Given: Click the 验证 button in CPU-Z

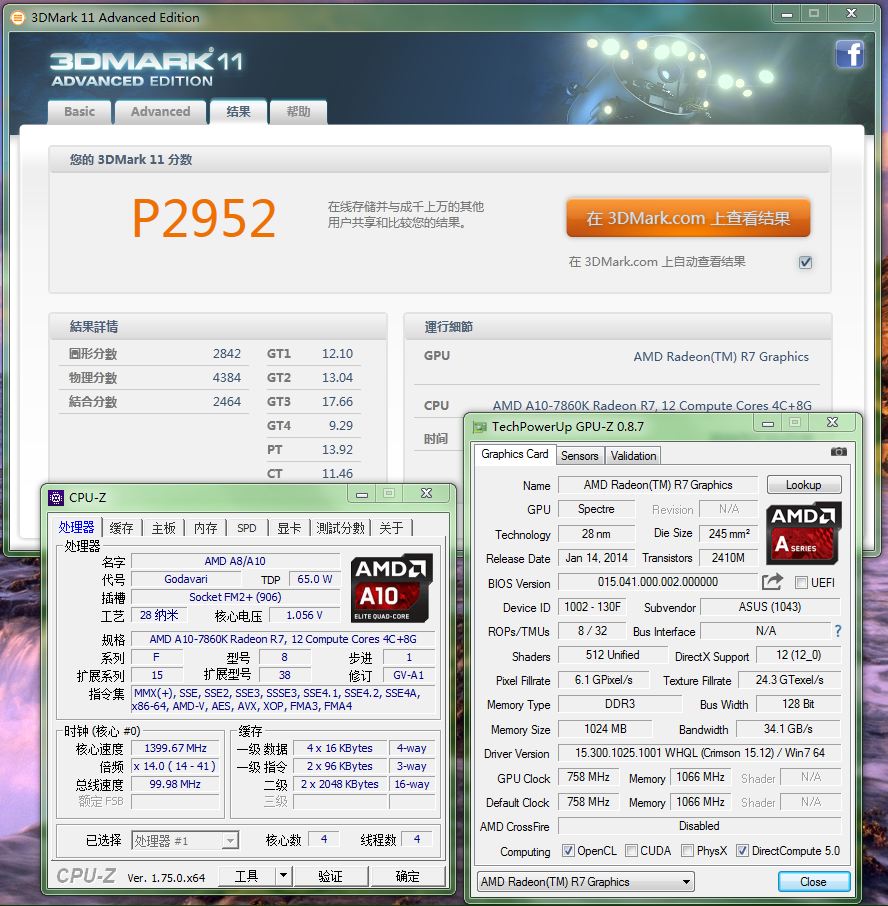Looking at the screenshot, I should click(330, 876).
